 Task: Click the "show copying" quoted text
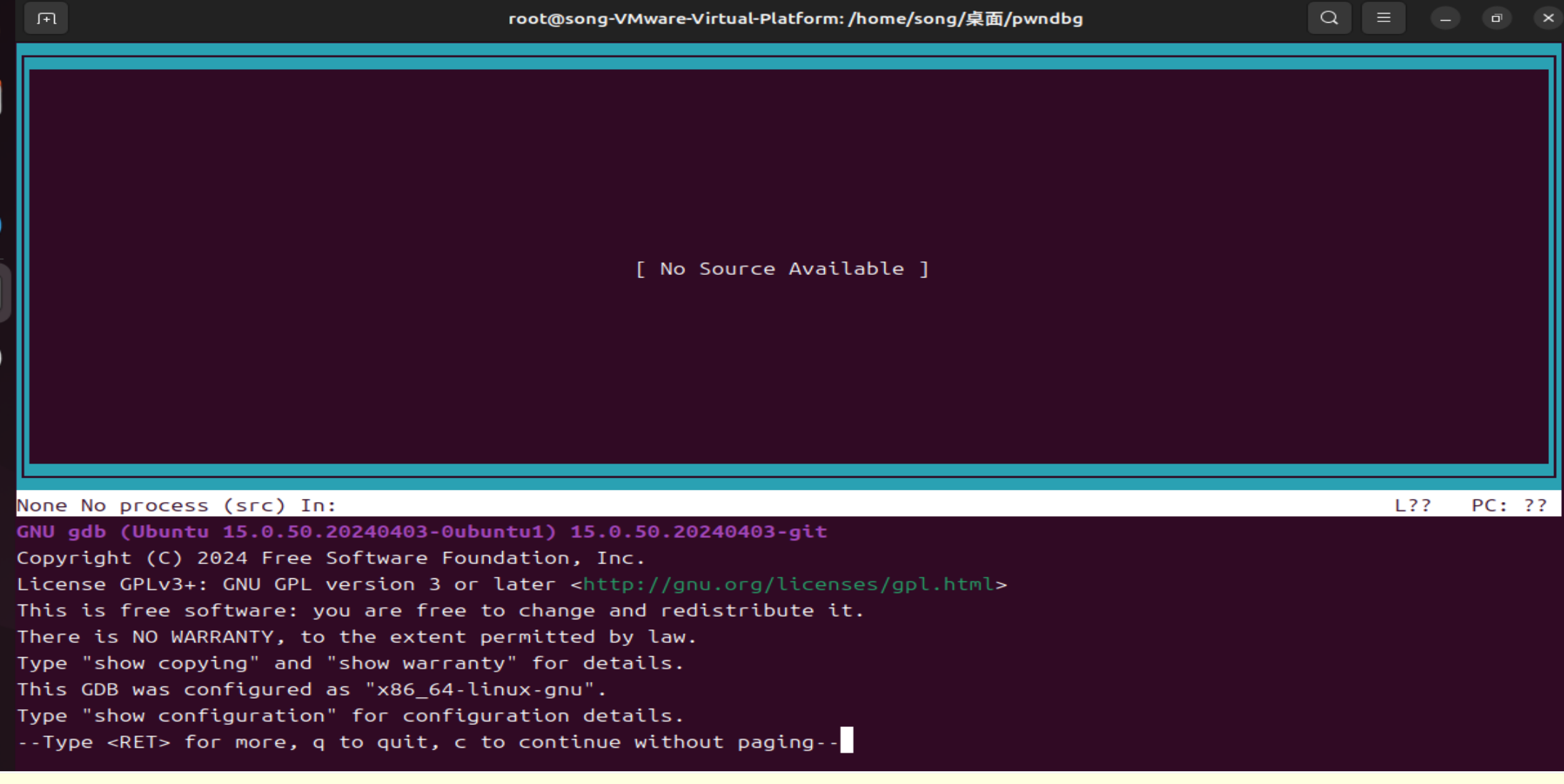pos(170,664)
